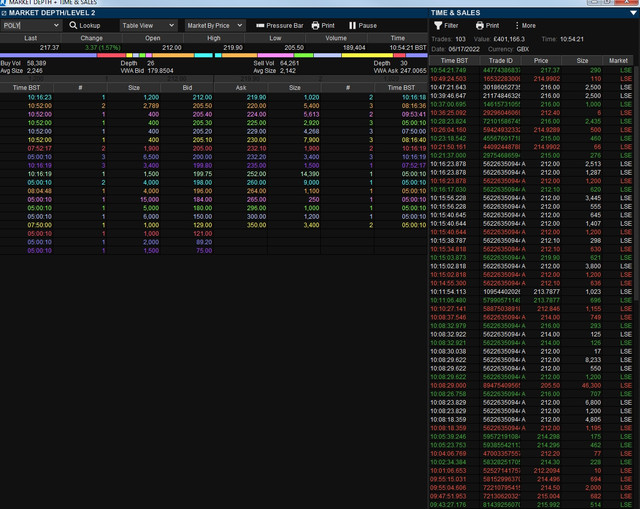Click the Market column header
Image resolution: width=640 pixels, height=509 pixels.
click(x=618, y=60)
